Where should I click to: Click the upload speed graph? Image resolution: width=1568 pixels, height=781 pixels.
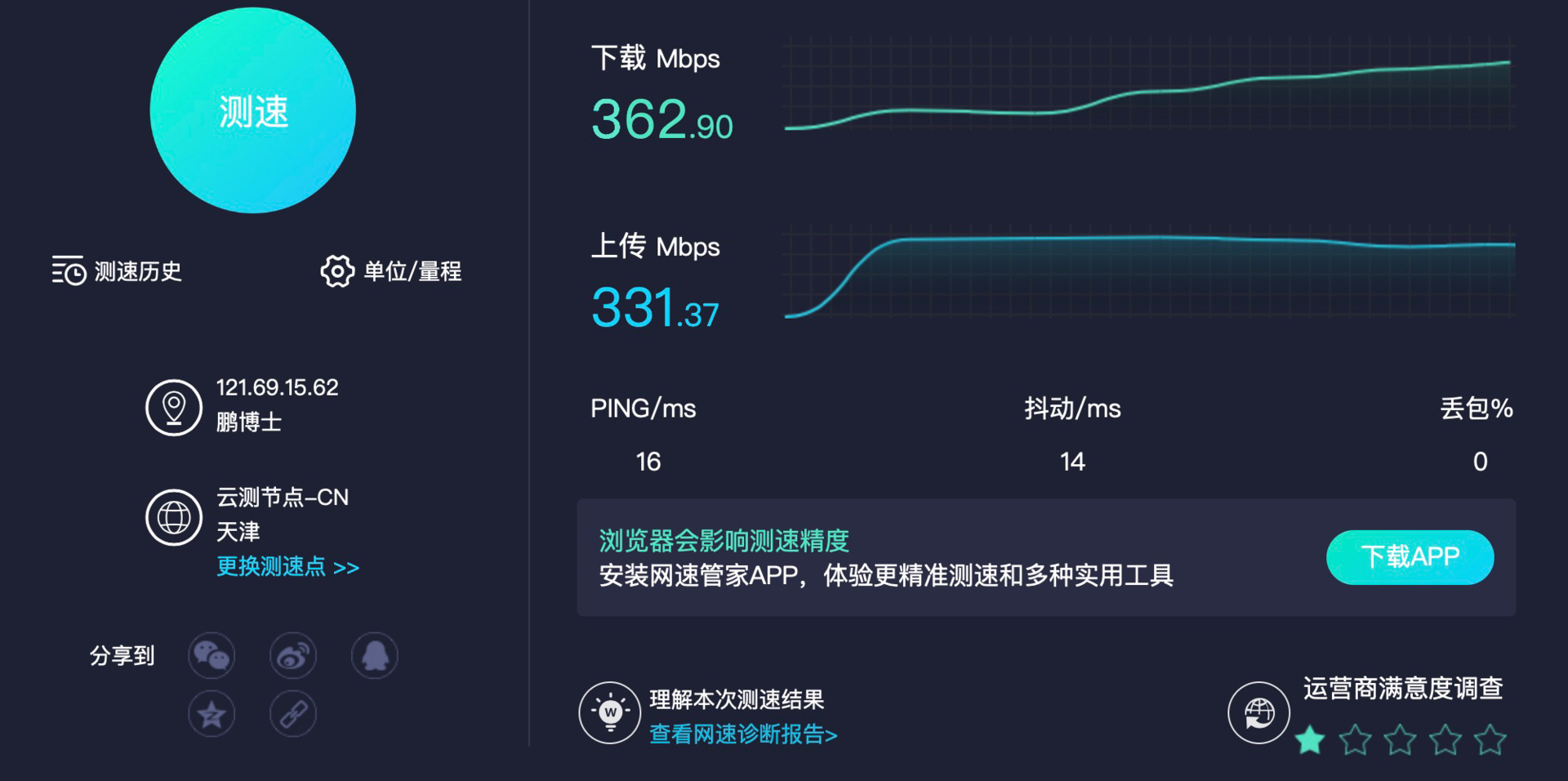pos(1150,271)
